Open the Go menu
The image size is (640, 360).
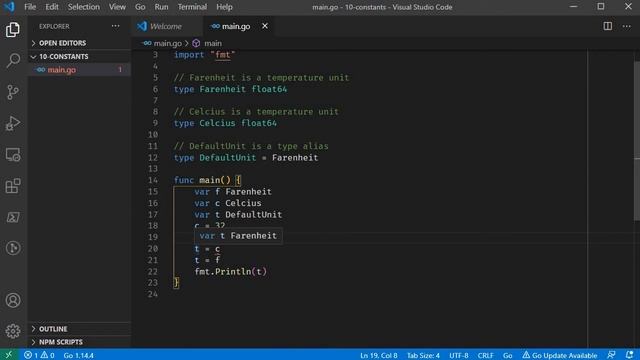140,7
